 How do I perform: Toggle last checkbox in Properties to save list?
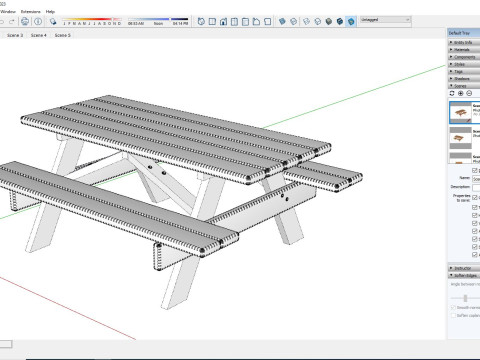coord(475,255)
